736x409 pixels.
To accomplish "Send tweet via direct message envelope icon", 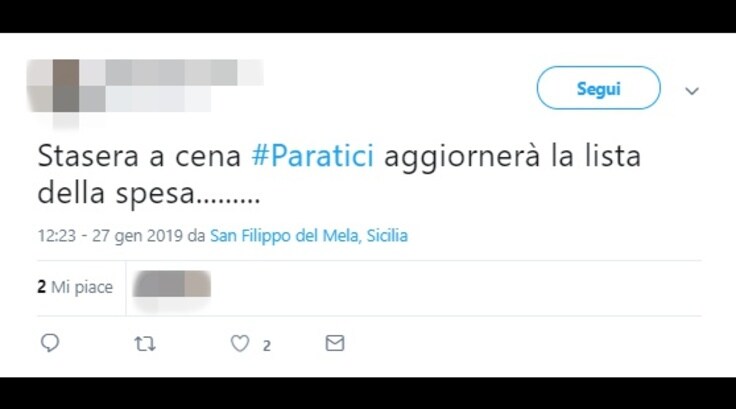I will click(x=335, y=343).
